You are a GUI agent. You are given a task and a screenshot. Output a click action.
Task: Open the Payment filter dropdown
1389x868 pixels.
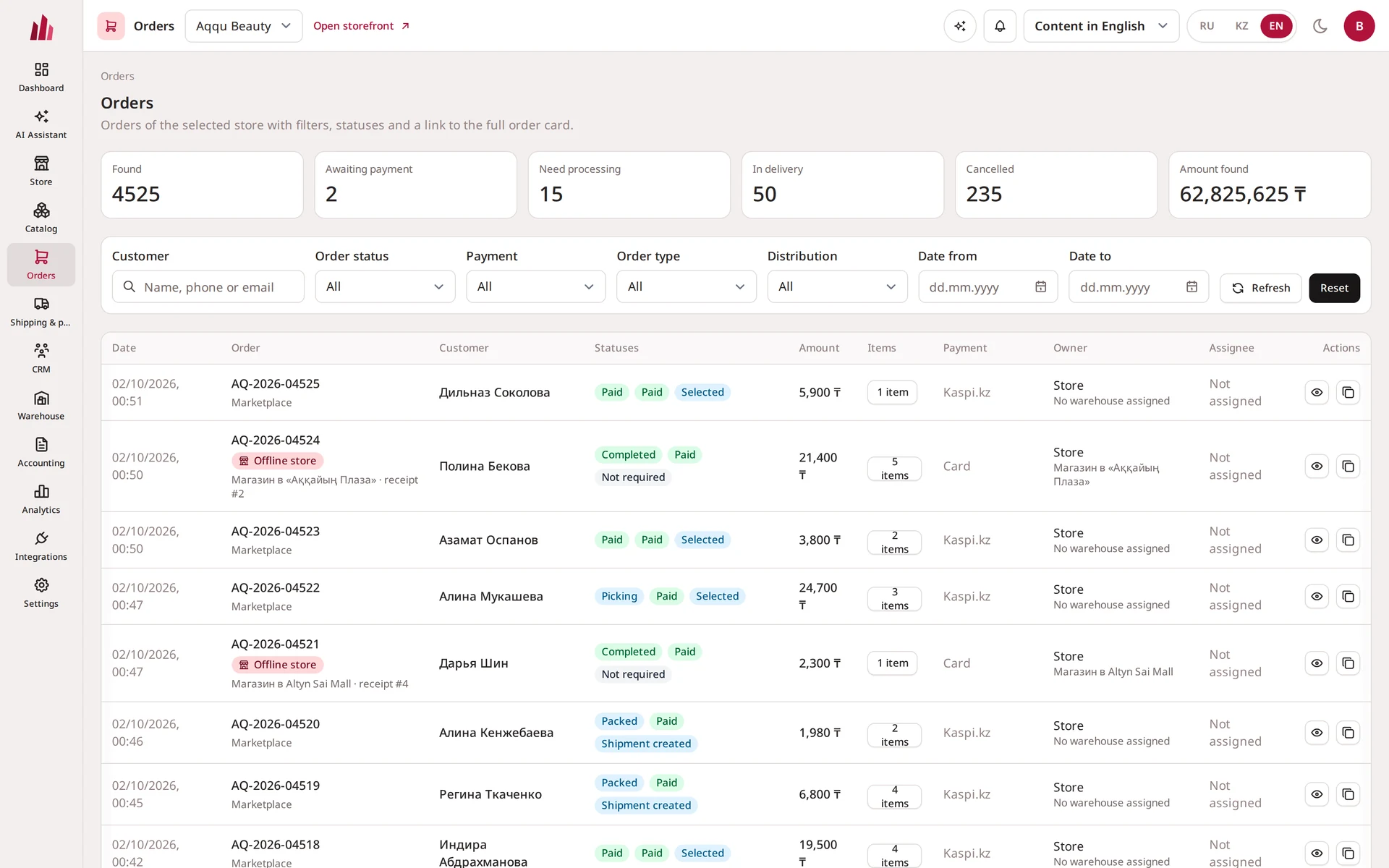[536, 286]
